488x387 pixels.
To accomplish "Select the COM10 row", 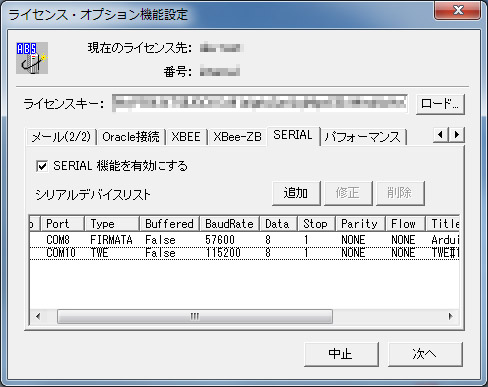I will (x=245, y=253).
